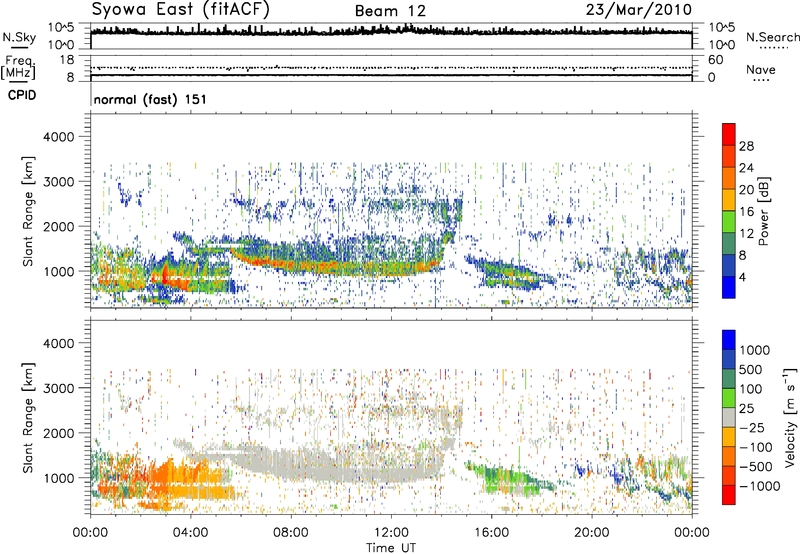This screenshot has height=554, width=800.
Task: Click the 'Power [dB]' colorbar label
Action: [764, 211]
